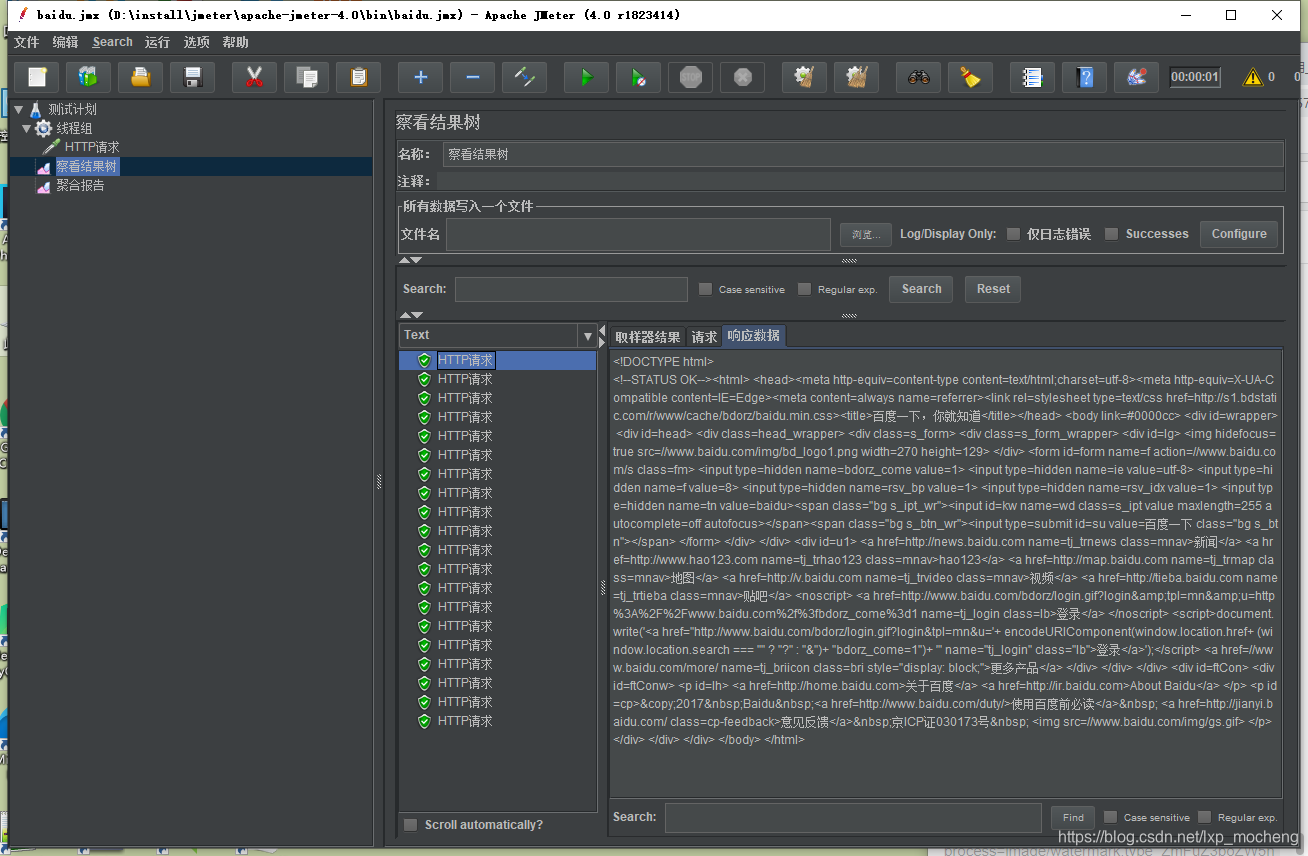The width and height of the screenshot is (1308, 856).
Task: Click the Search button
Action: click(x=921, y=289)
